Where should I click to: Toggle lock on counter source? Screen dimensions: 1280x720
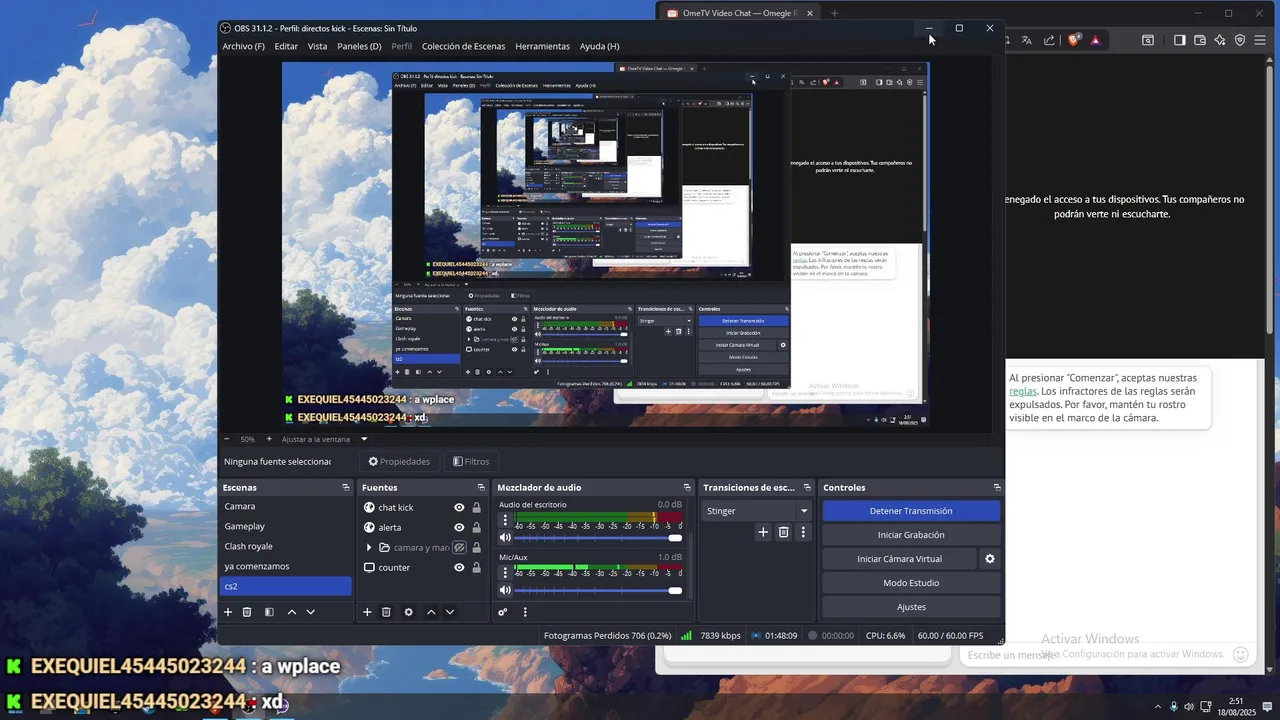tap(476, 568)
